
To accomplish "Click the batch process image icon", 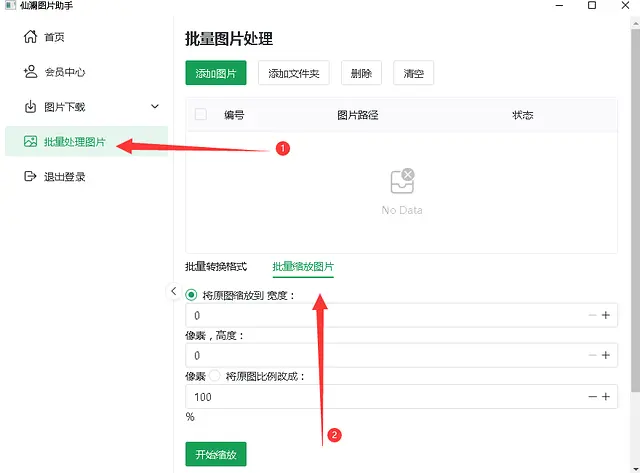I will click(30, 142).
